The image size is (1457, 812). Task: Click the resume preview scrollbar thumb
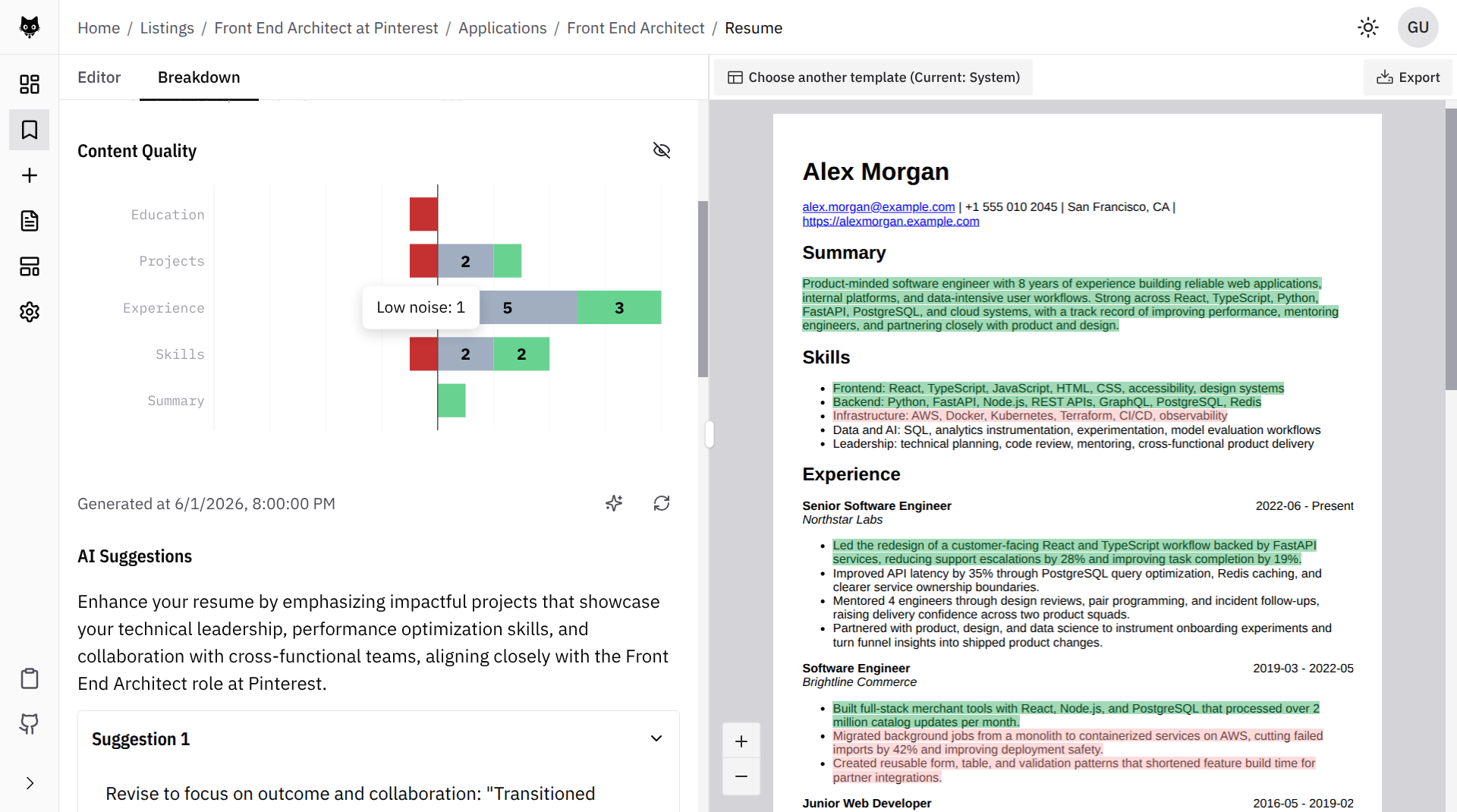click(x=1451, y=250)
